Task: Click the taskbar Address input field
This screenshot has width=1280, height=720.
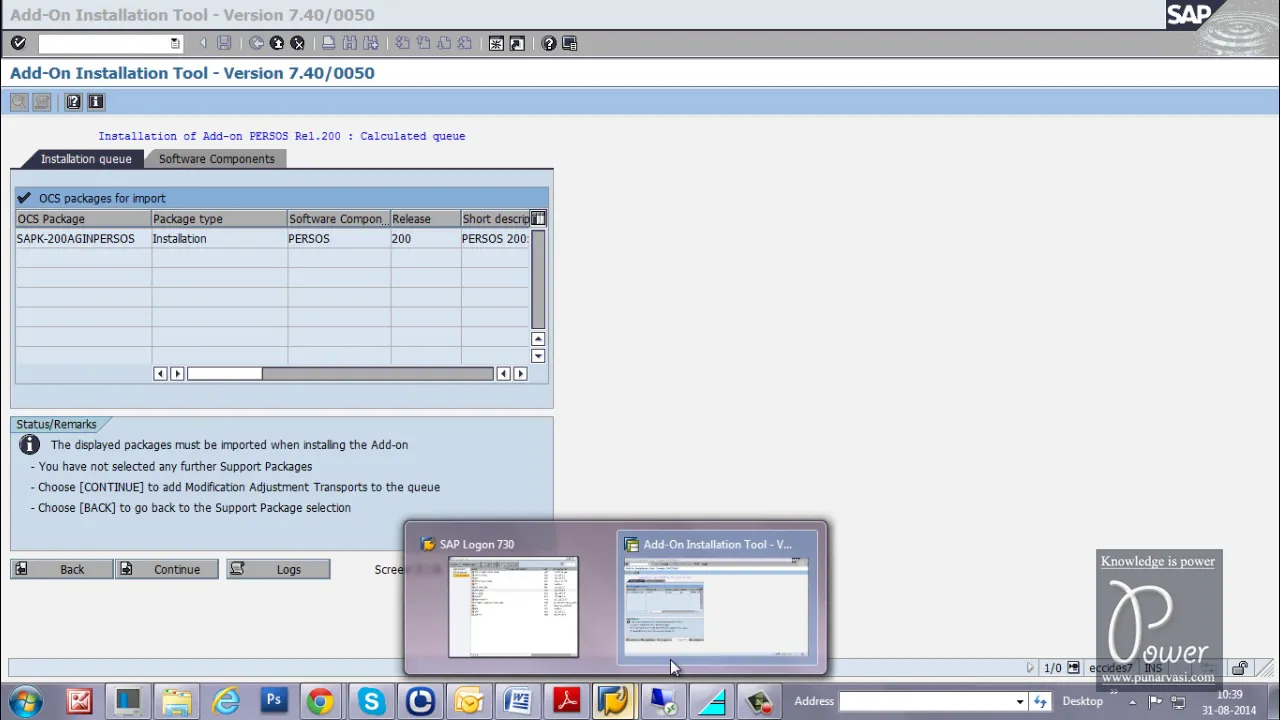Action: 925,701
